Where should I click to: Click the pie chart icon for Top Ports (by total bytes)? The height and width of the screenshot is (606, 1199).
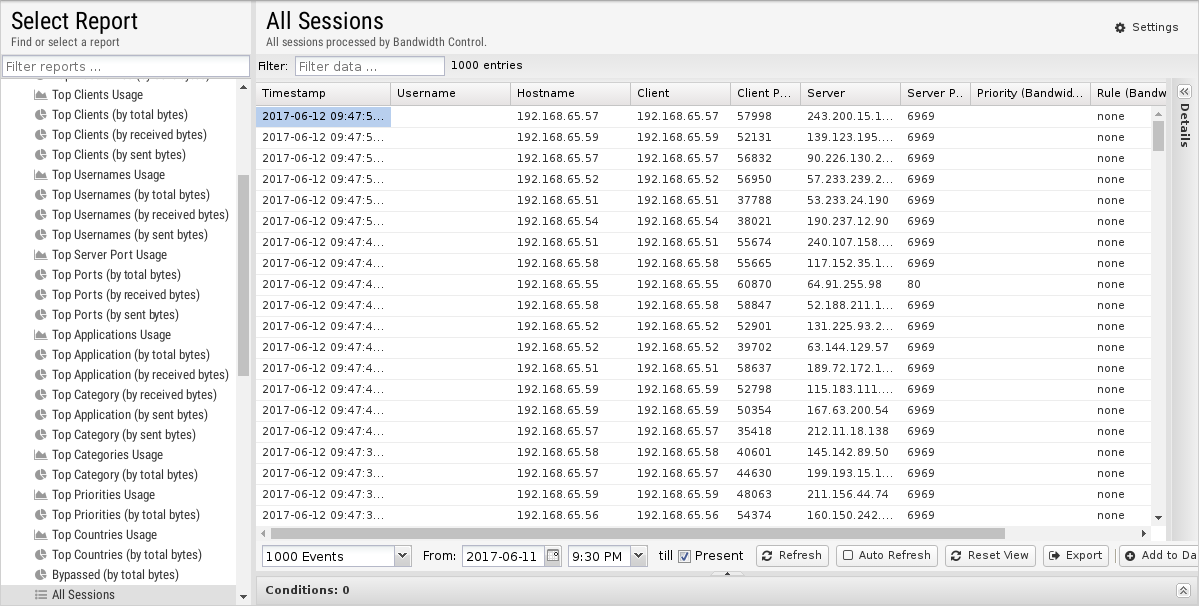(41, 275)
